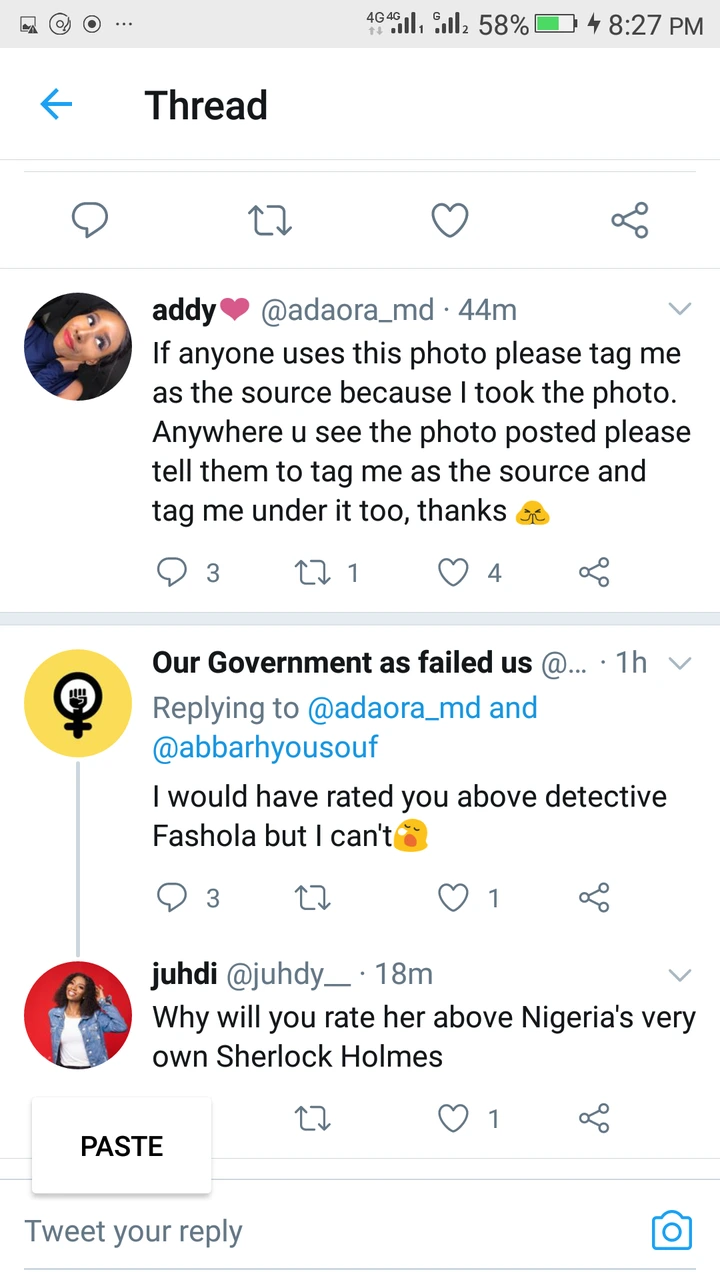
Task: Like the main tweet with heart icon
Action: (450, 220)
